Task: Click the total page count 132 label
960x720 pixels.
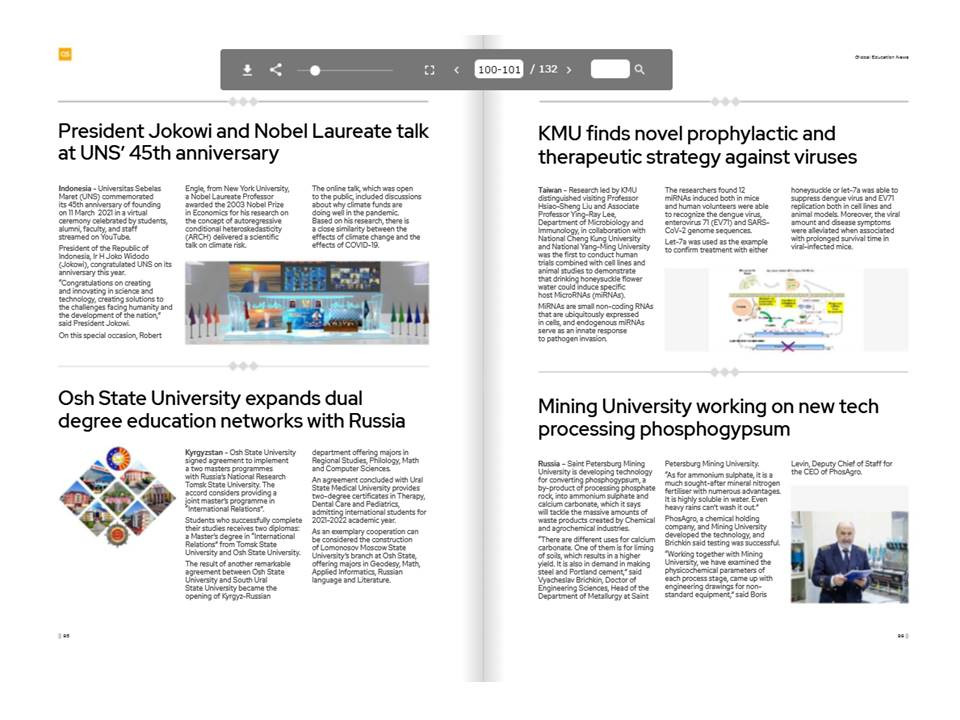Action: point(547,70)
